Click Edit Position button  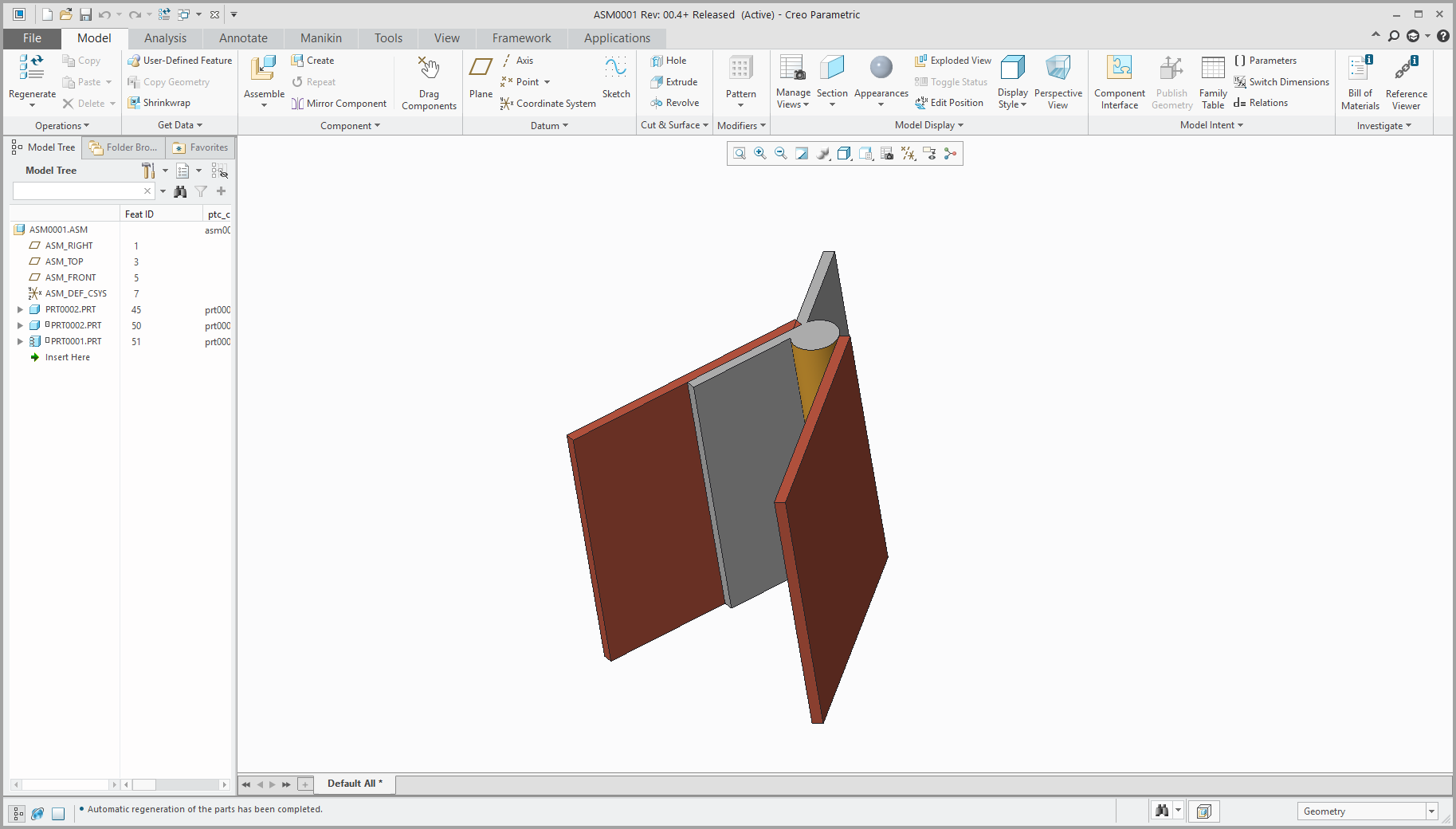point(948,103)
